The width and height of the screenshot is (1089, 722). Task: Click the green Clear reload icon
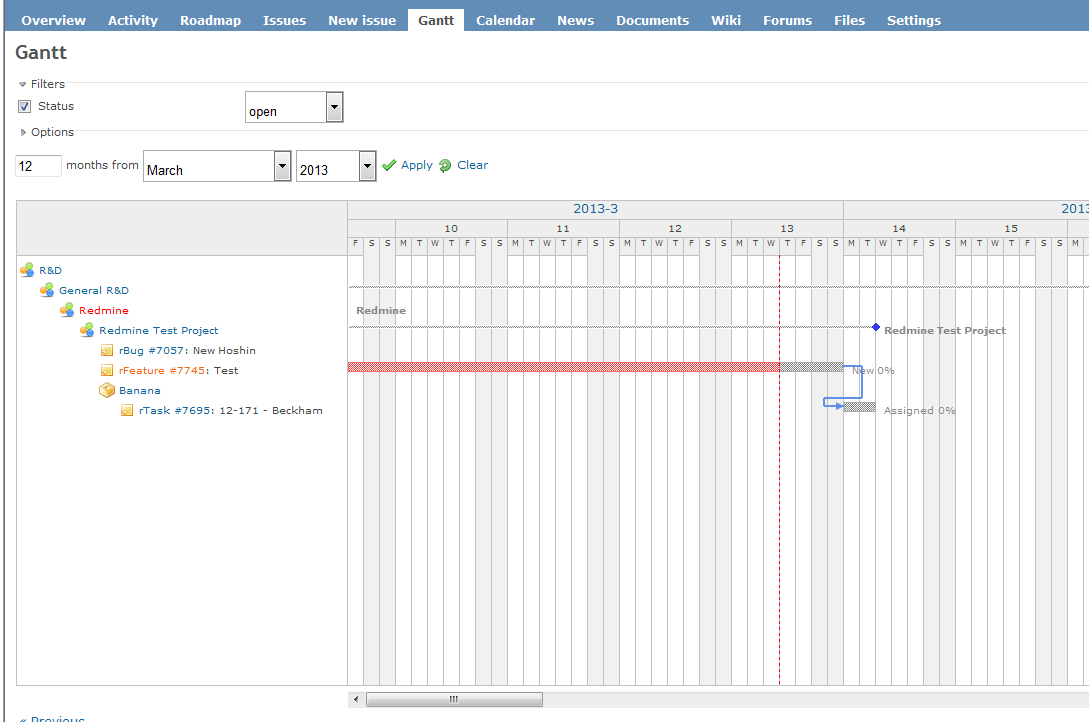[445, 166]
